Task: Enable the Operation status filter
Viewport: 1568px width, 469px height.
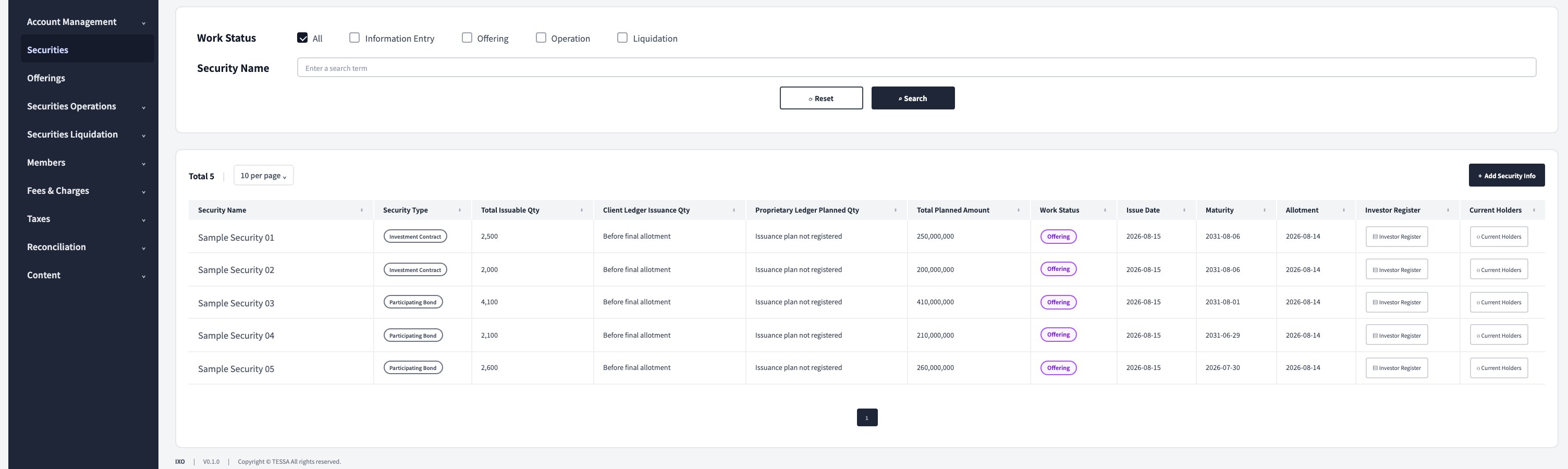Action: tap(541, 38)
